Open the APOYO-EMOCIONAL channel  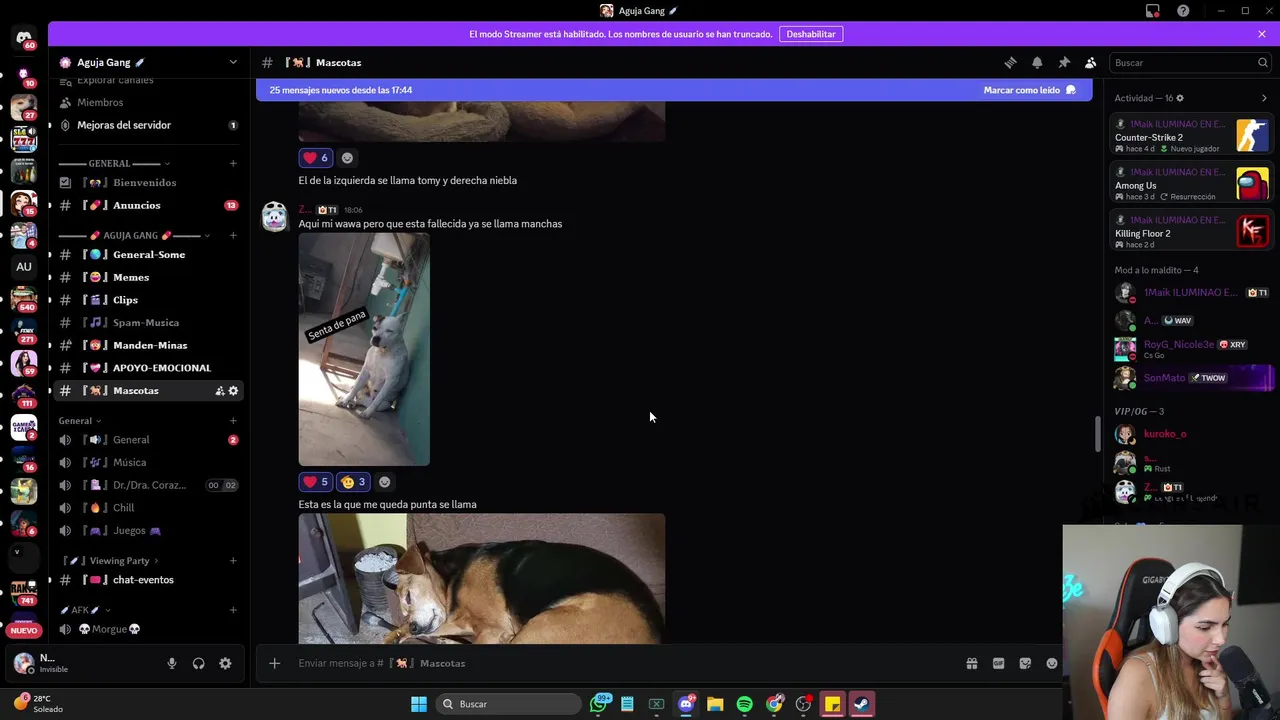149,368
